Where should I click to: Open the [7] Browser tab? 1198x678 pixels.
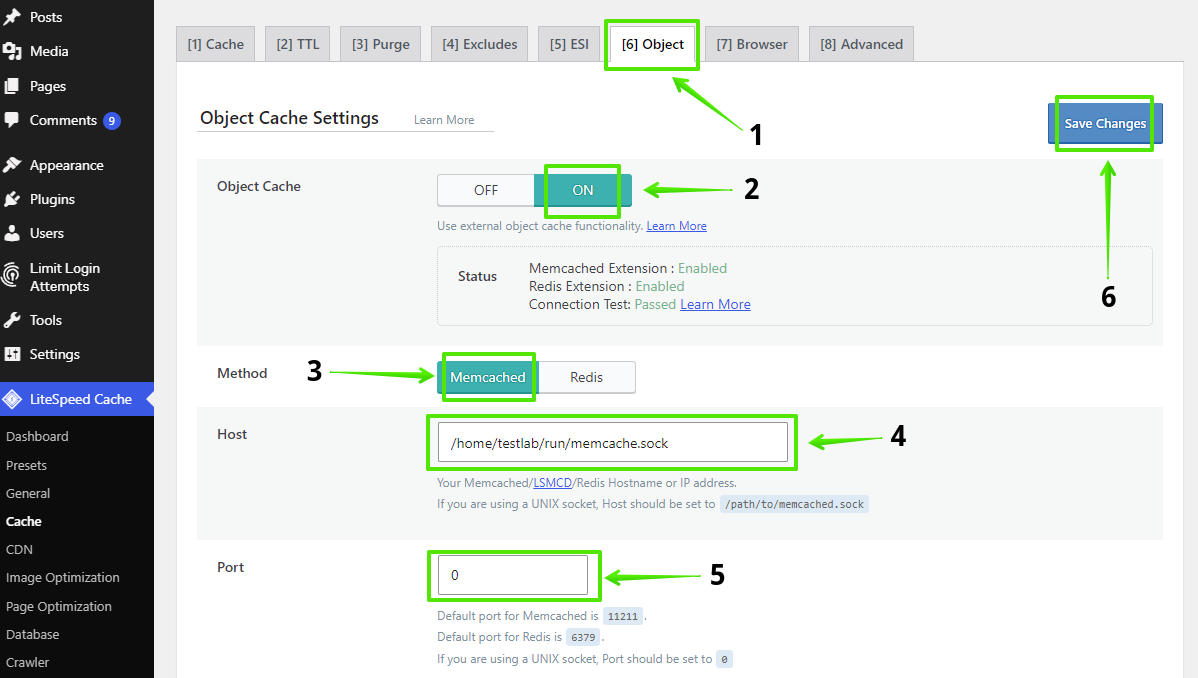tap(752, 44)
